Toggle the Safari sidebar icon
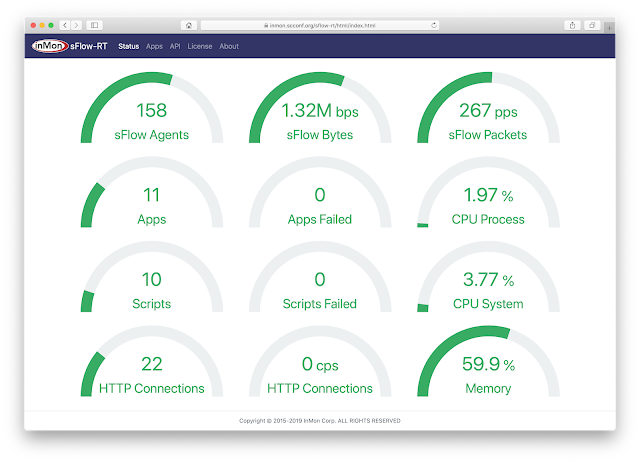Screen dimensions: 640x463 (94, 25)
